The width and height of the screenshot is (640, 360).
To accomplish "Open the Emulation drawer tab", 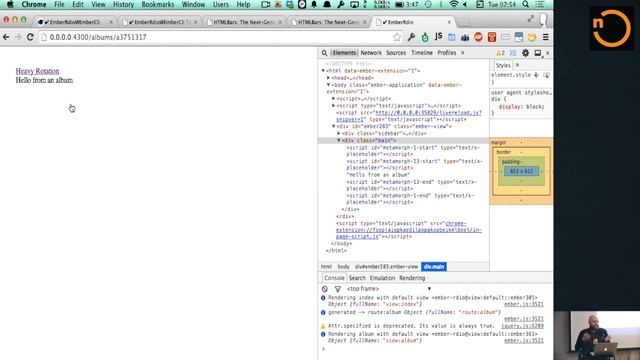I will click(x=382, y=278).
